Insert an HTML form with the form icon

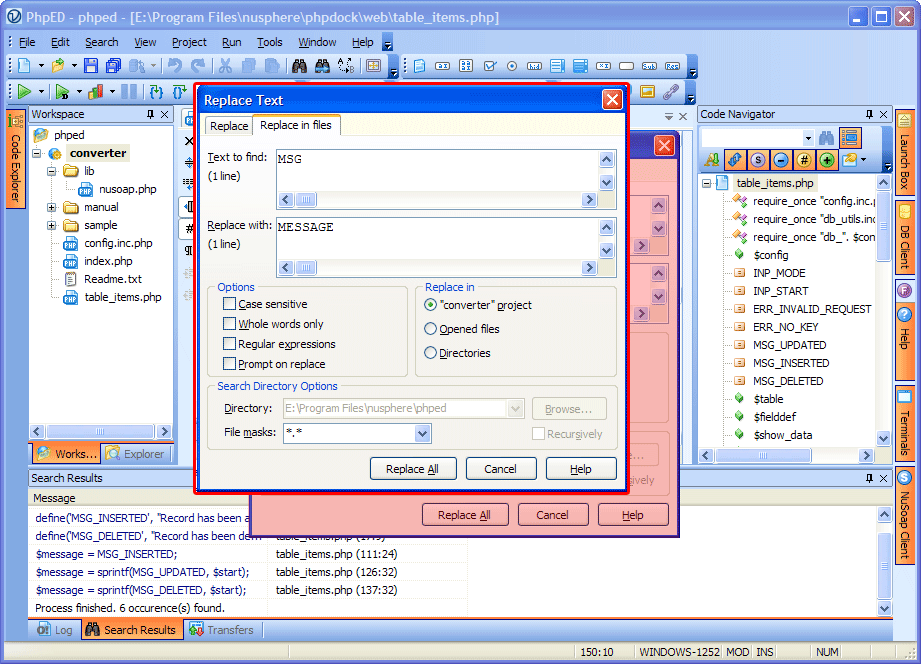(x=419, y=66)
